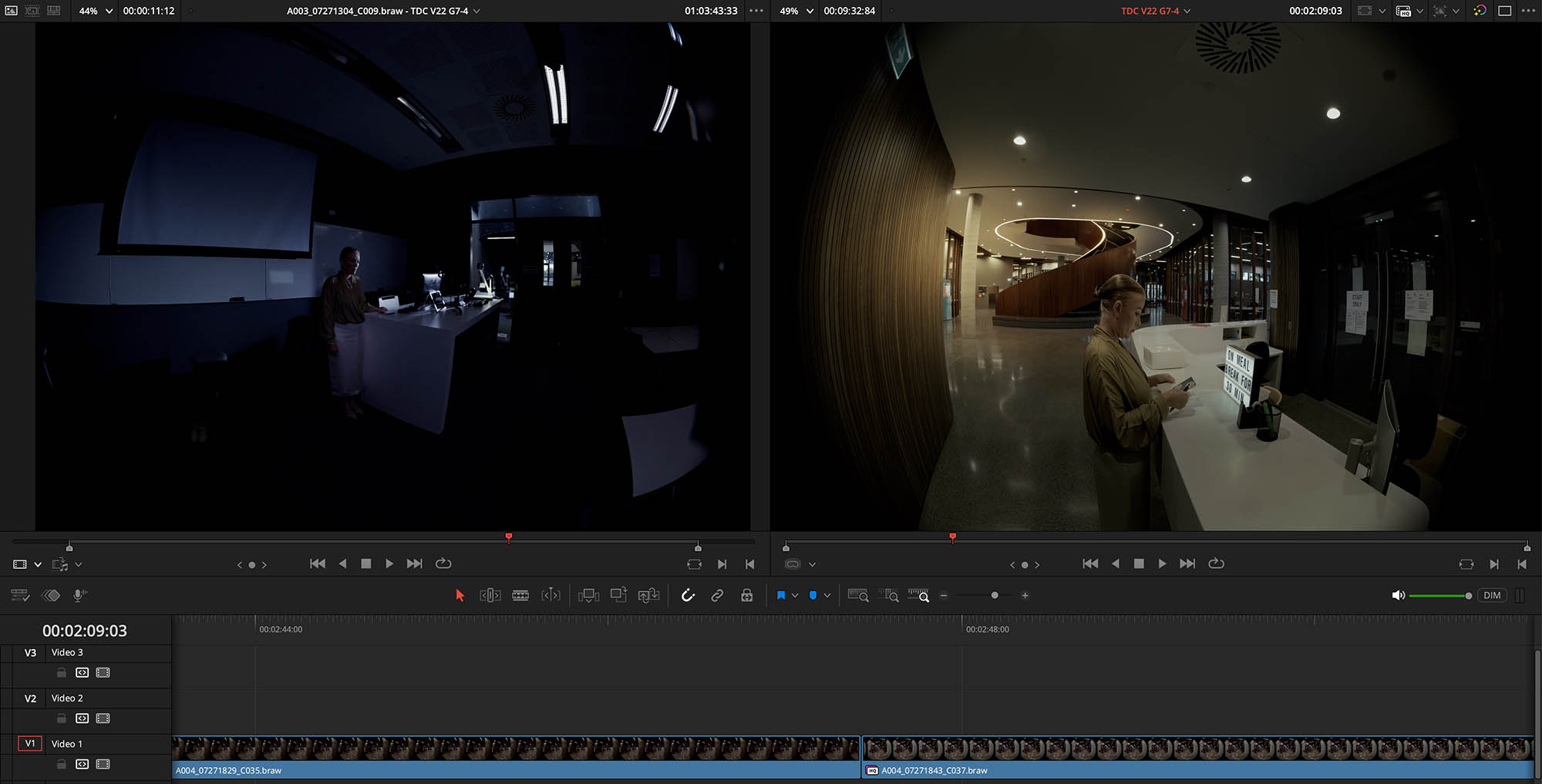Choose the Selection mode arrow tool

[x=460, y=595]
